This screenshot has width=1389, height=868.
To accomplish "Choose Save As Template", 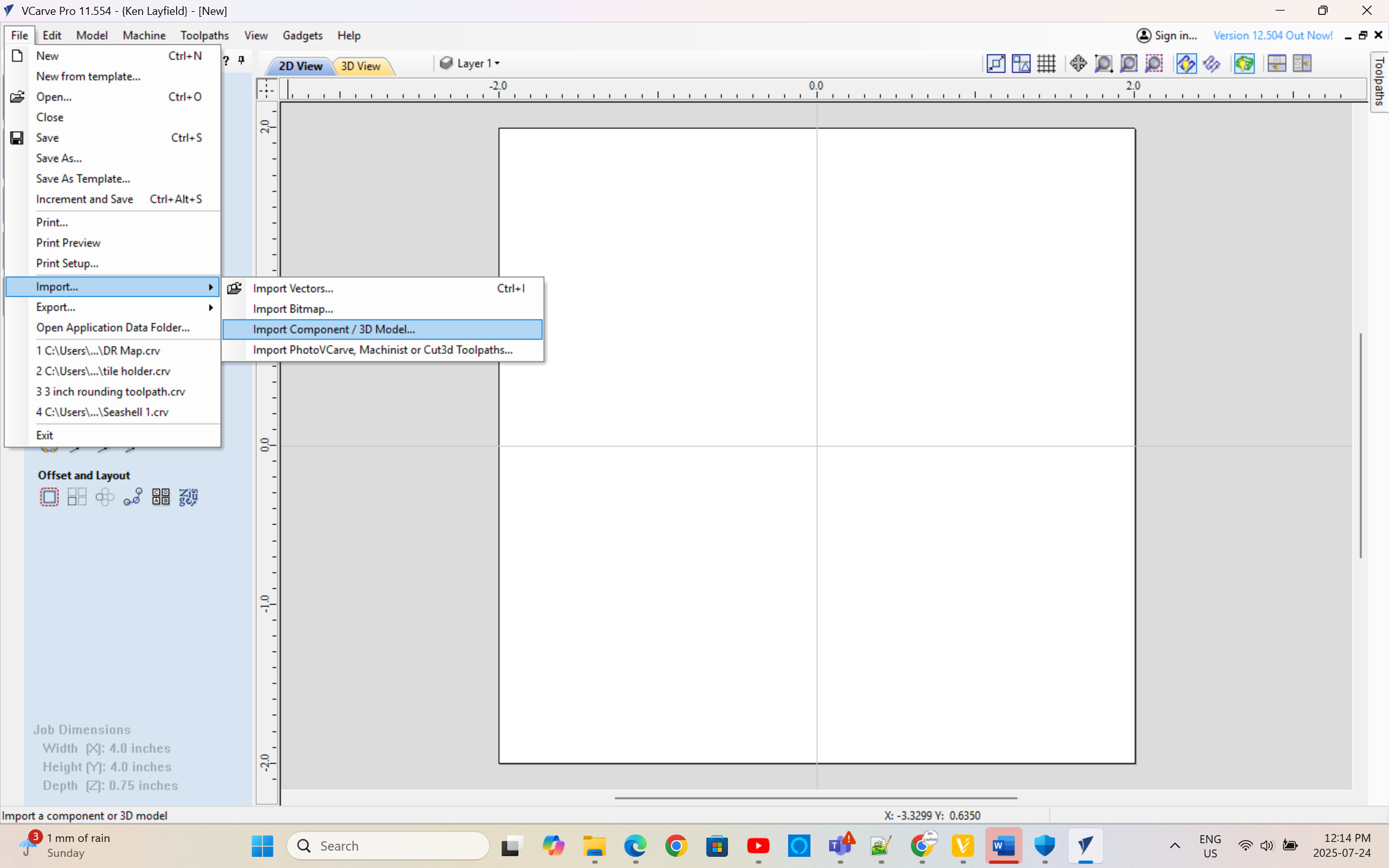I will 112,179.
